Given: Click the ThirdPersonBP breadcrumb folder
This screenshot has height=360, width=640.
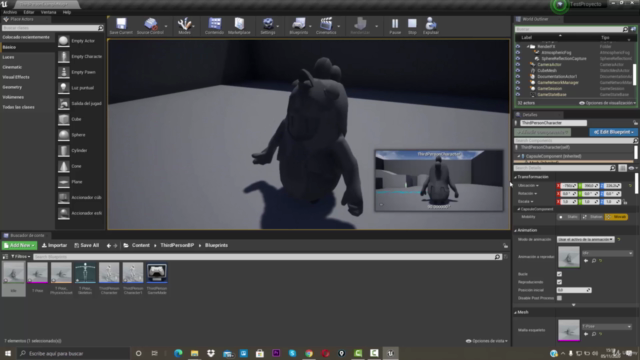Looking at the screenshot, I should pyautogui.click(x=177, y=245).
